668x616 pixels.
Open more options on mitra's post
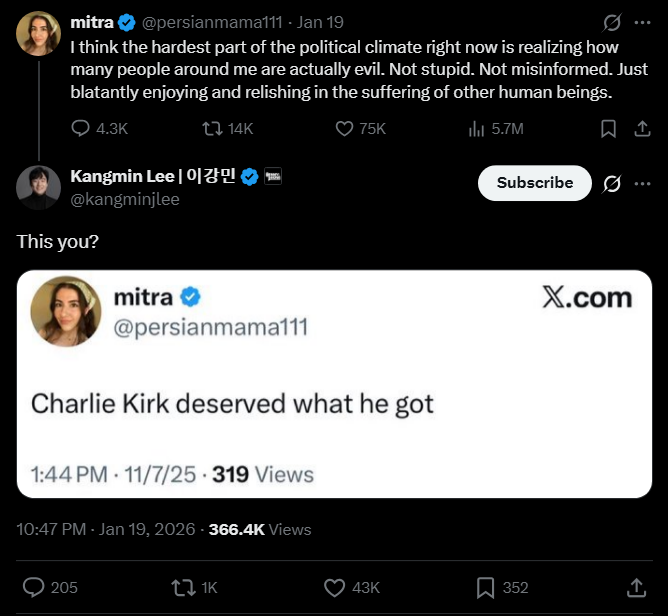[642, 20]
